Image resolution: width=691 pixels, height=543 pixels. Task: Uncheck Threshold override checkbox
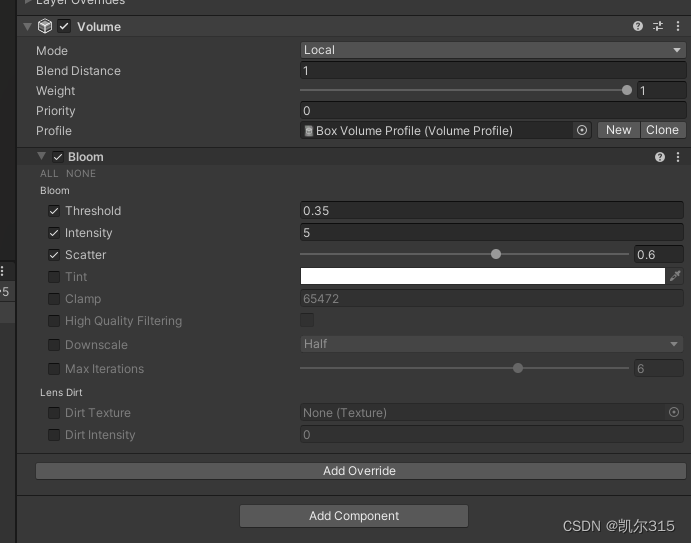[x=54, y=211]
